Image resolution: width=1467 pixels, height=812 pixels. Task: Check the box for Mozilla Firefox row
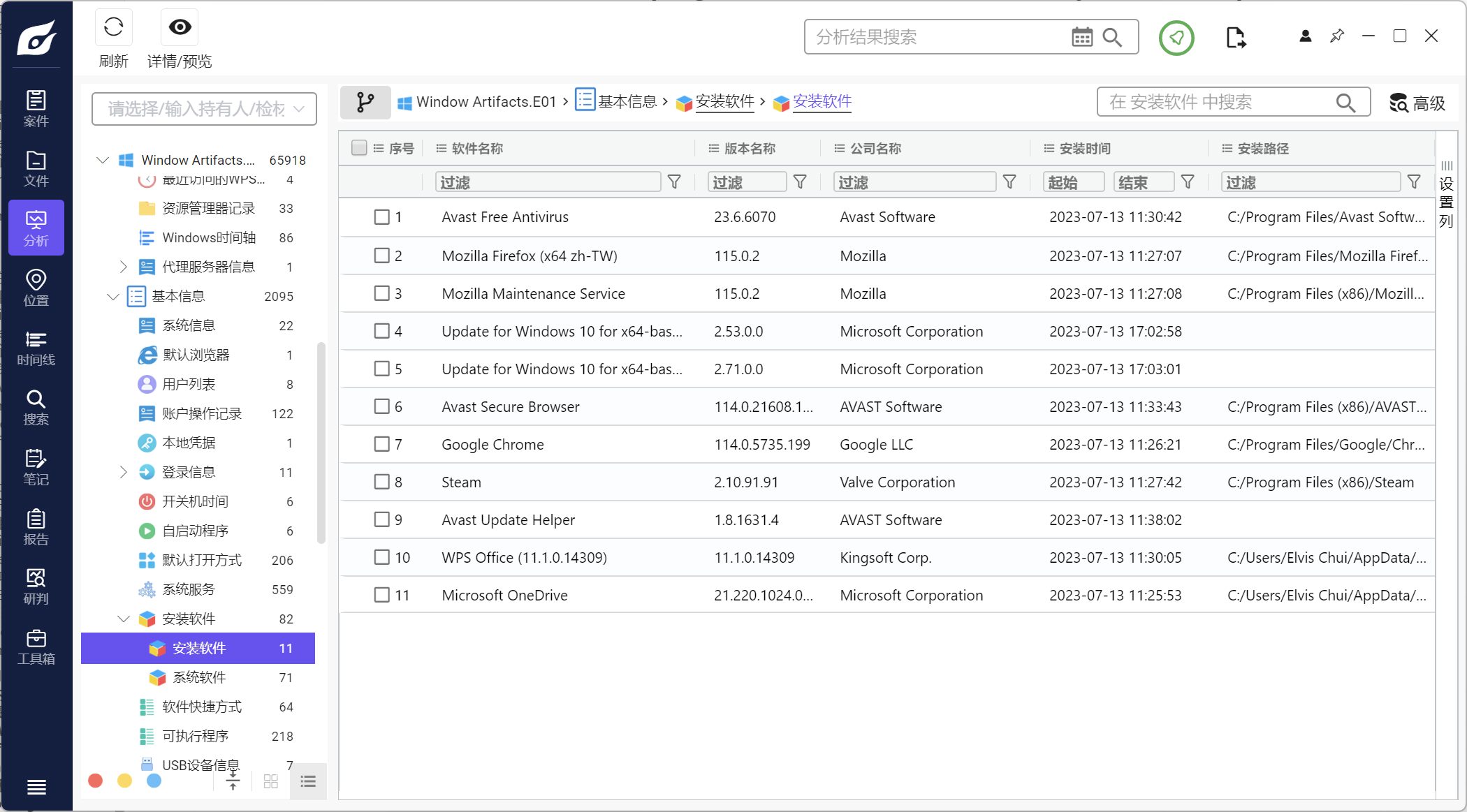(381, 256)
